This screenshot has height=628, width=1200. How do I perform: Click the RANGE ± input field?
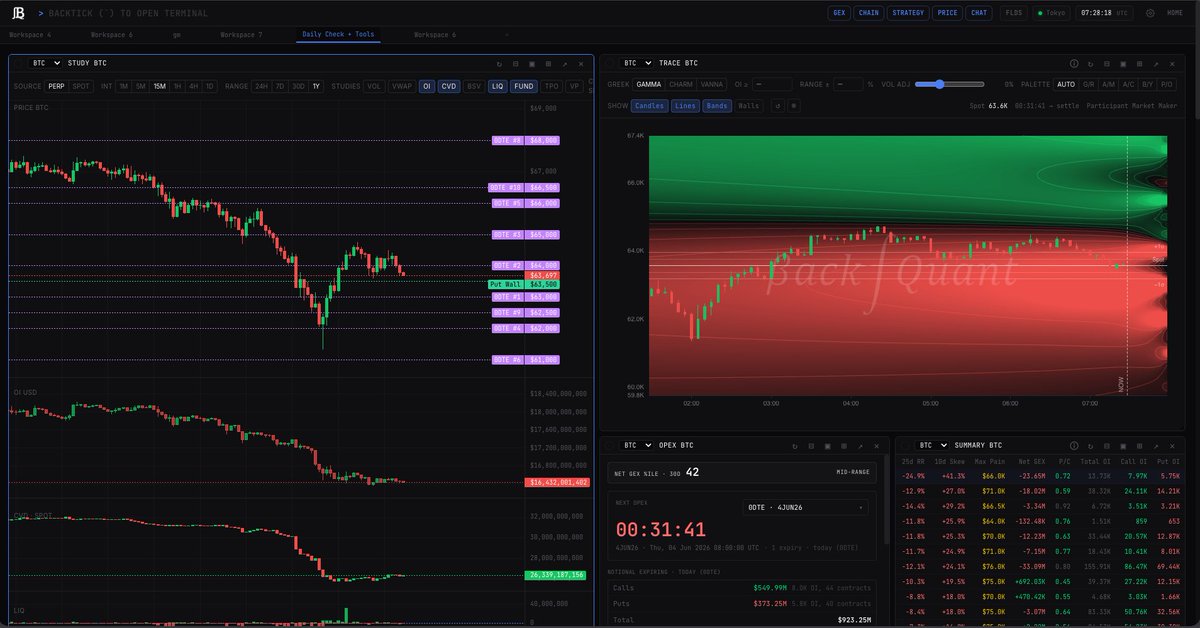[x=848, y=85]
